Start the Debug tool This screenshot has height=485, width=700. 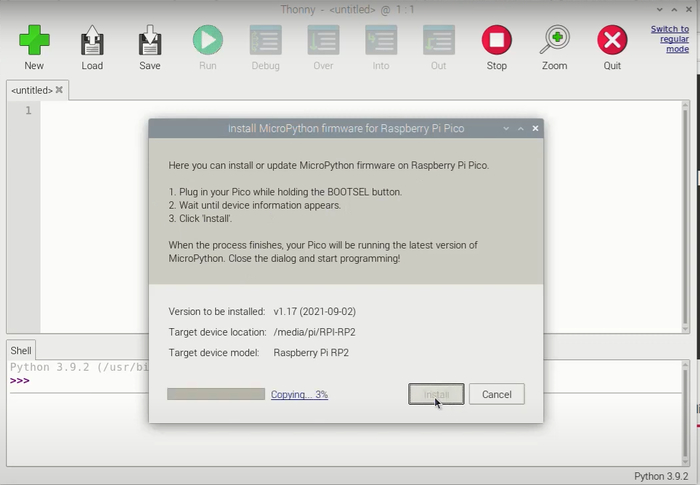click(x=266, y=47)
